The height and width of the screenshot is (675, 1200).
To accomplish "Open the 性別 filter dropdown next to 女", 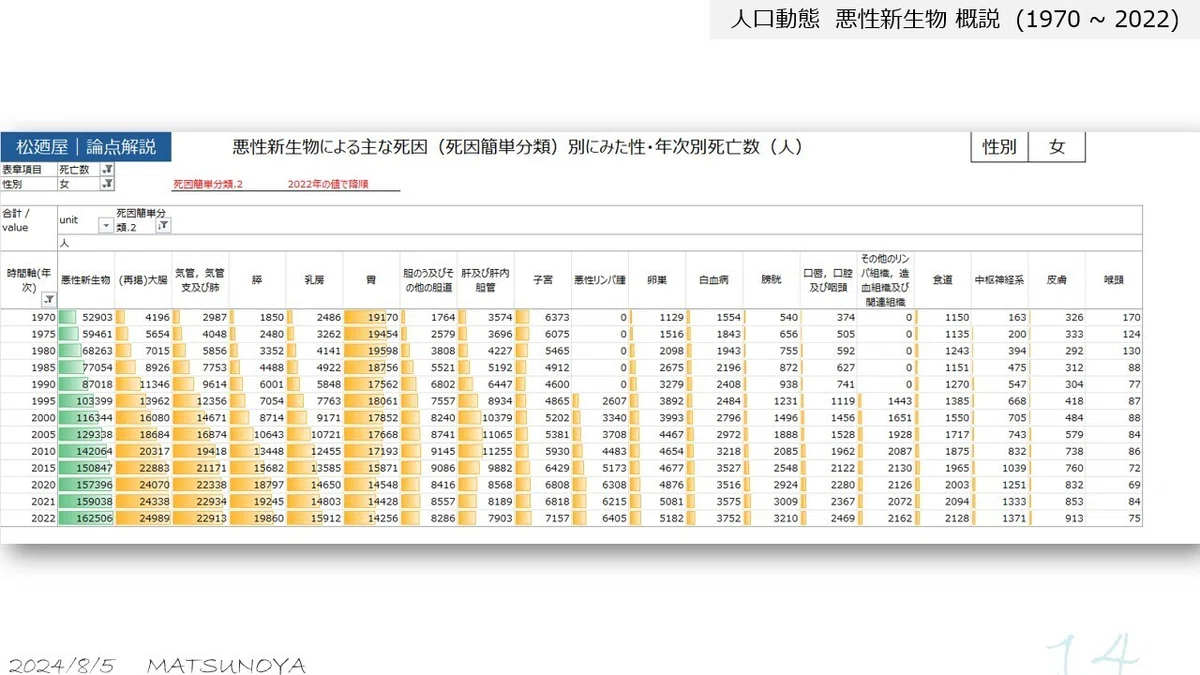I will coord(108,184).
